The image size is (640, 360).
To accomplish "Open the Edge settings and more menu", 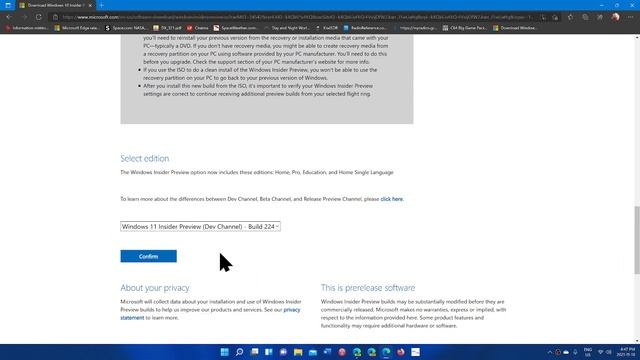I will tap(630, 17).
